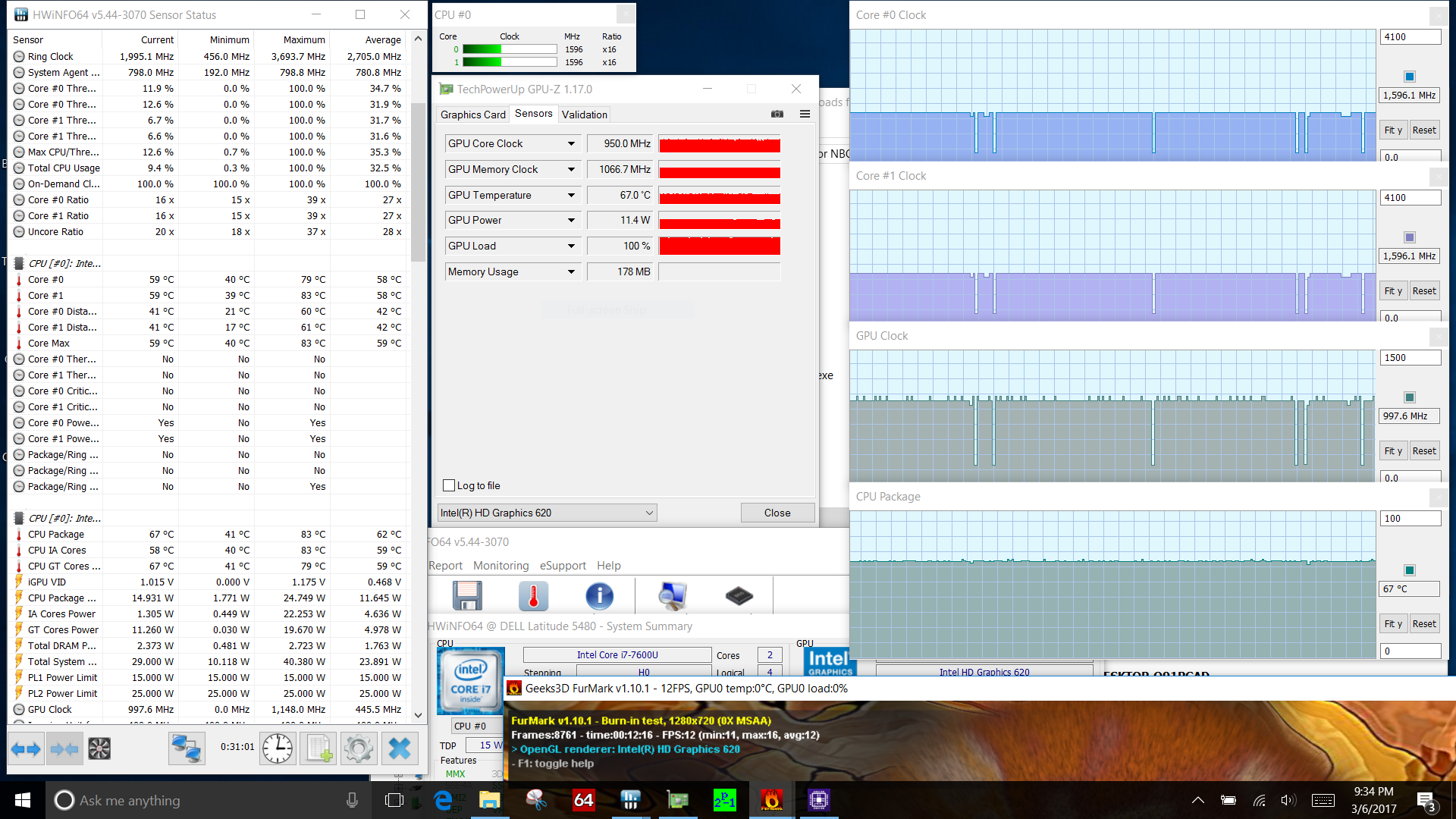Viewport: 1456px width, 819px height.
Task: Open sensors via thermometer icon
Action: pos(533,596)
